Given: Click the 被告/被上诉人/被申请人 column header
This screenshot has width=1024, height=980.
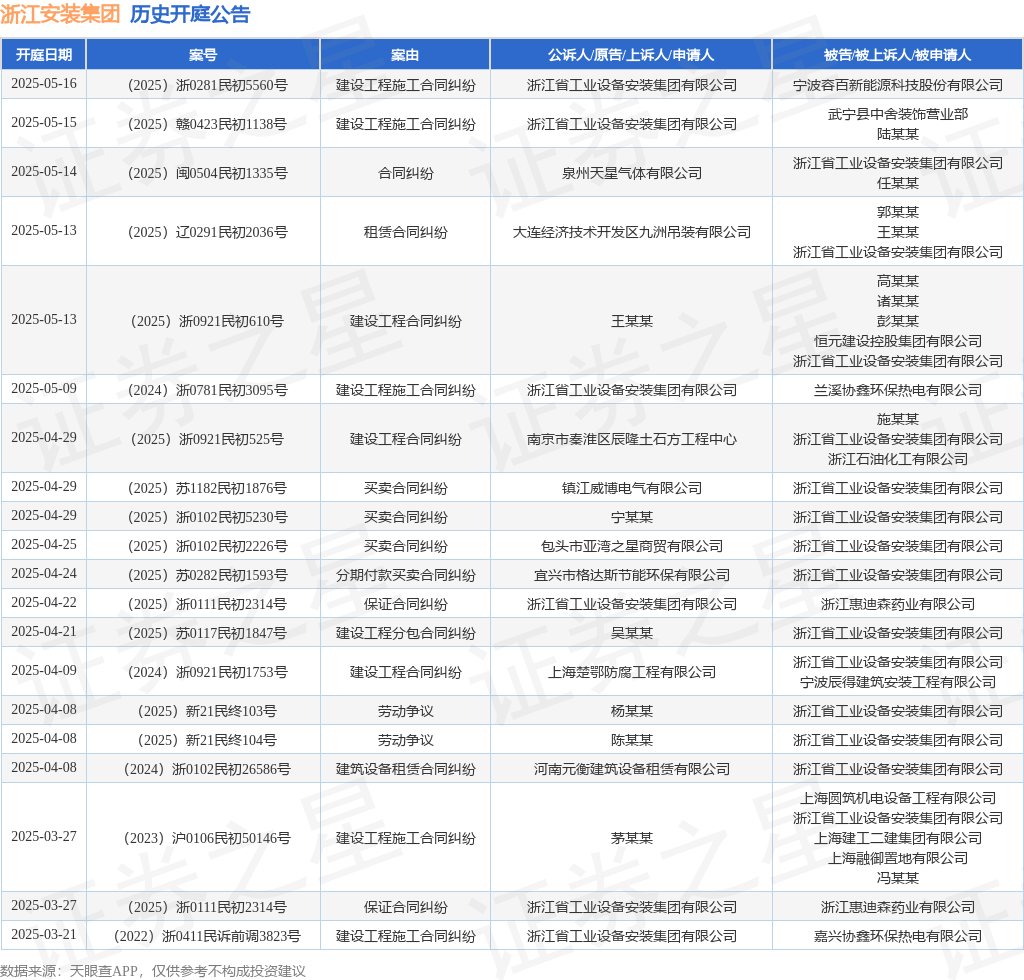Looking at the screenshot, I should click(x=897, y=55).
